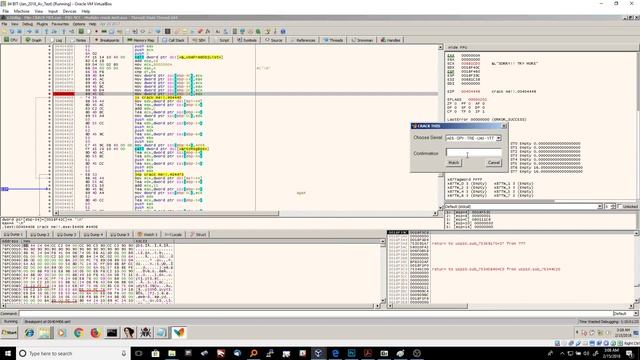Switch to the Handles tab
Image resolution: width=640 pixels, height=360 pixels.
391,40
